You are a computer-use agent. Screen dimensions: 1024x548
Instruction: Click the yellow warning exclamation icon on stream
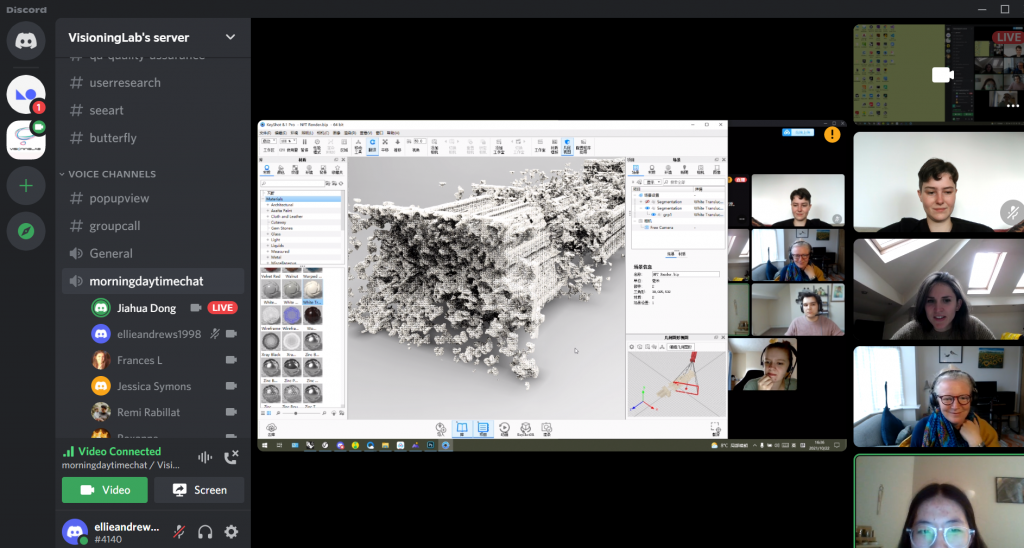tap(832, 135)
